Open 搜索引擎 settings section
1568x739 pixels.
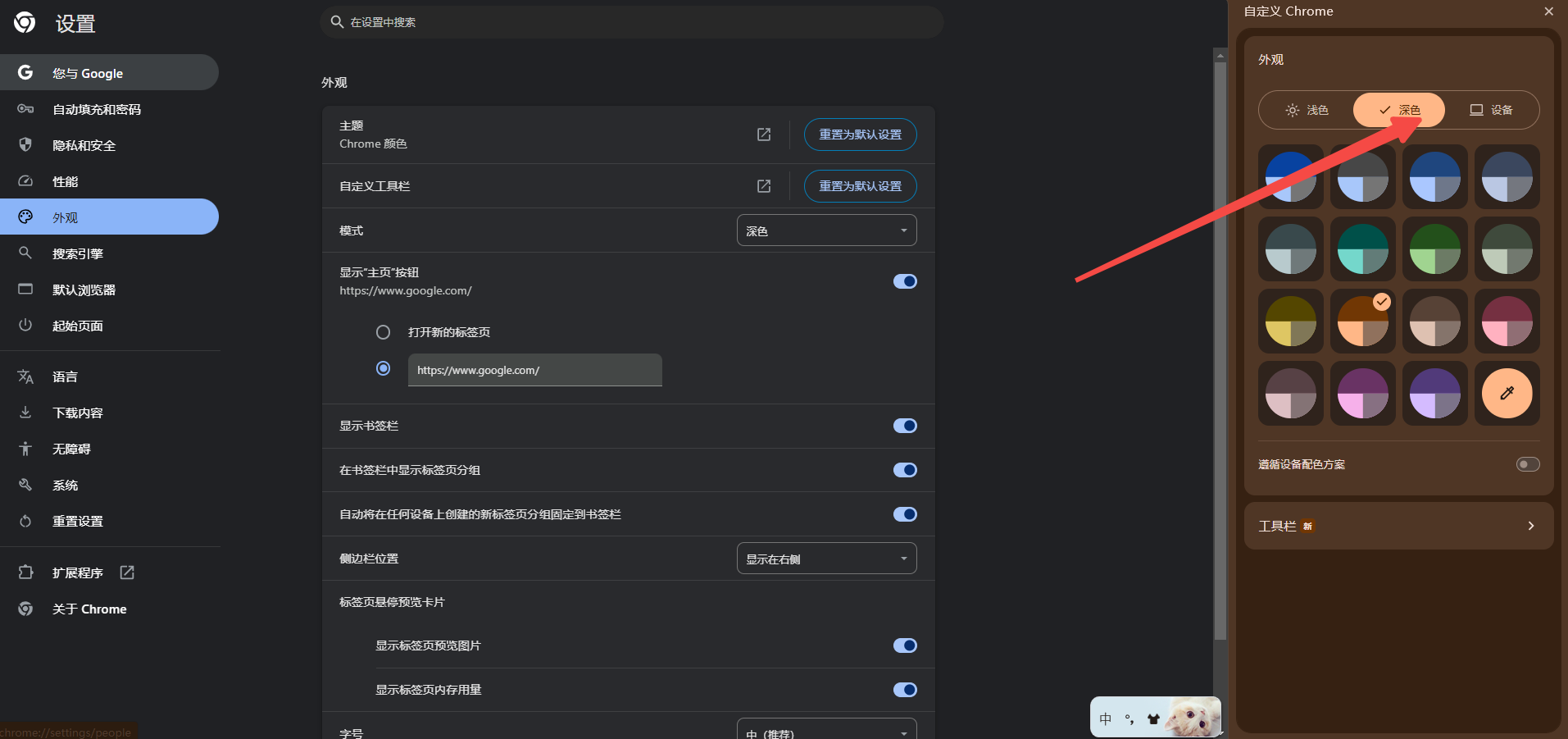coord(109,253)
